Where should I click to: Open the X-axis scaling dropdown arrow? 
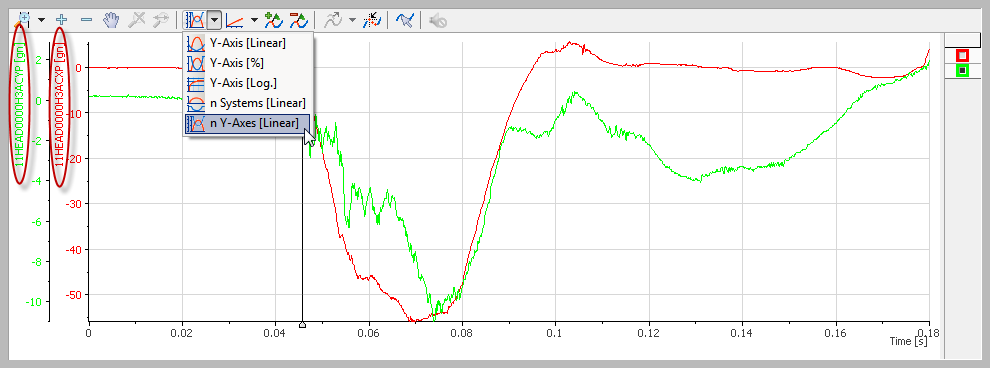pyautogui.click(x=254, y=20)
